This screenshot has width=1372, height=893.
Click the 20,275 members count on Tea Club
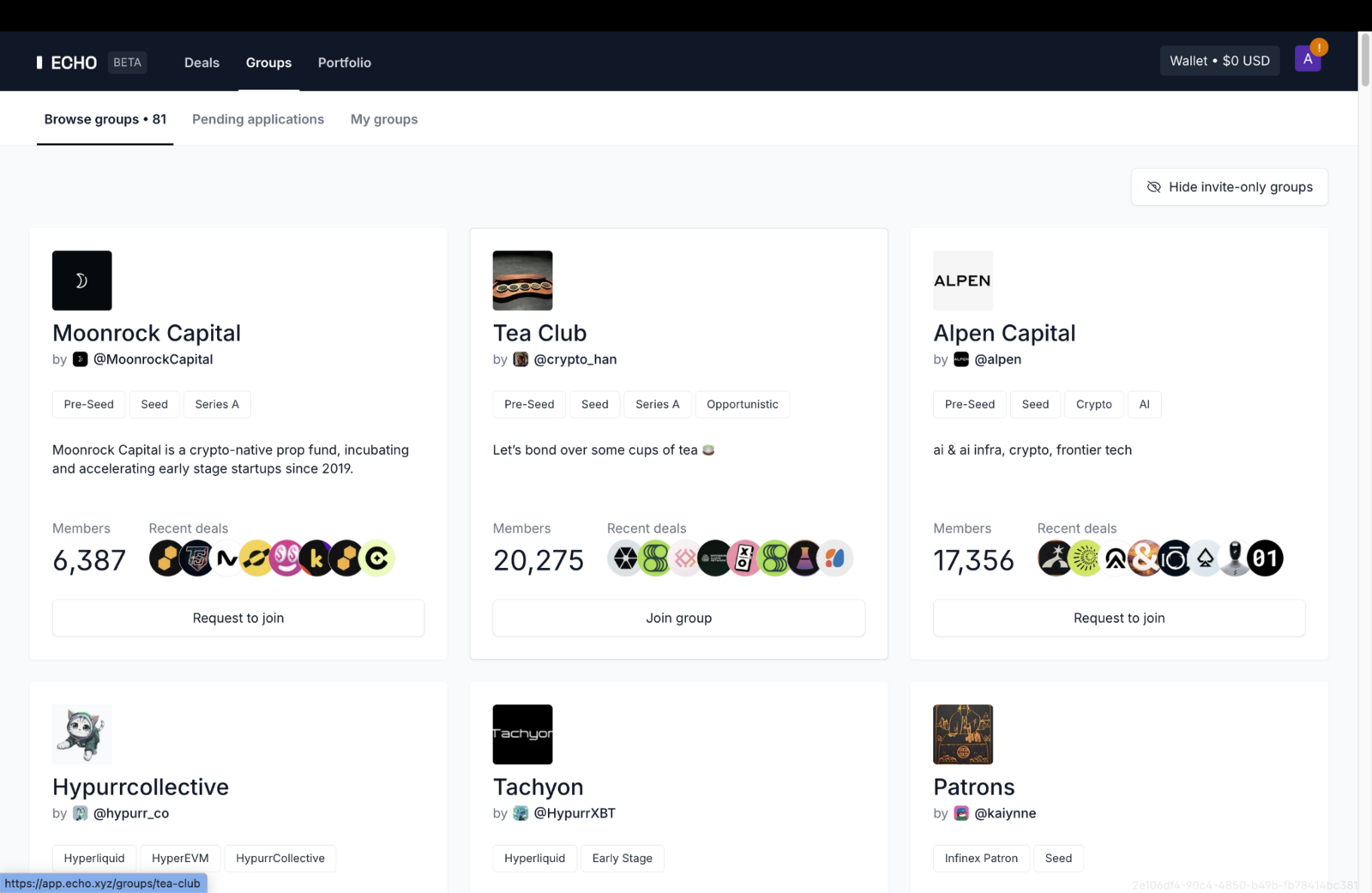[x=539, y=560]
